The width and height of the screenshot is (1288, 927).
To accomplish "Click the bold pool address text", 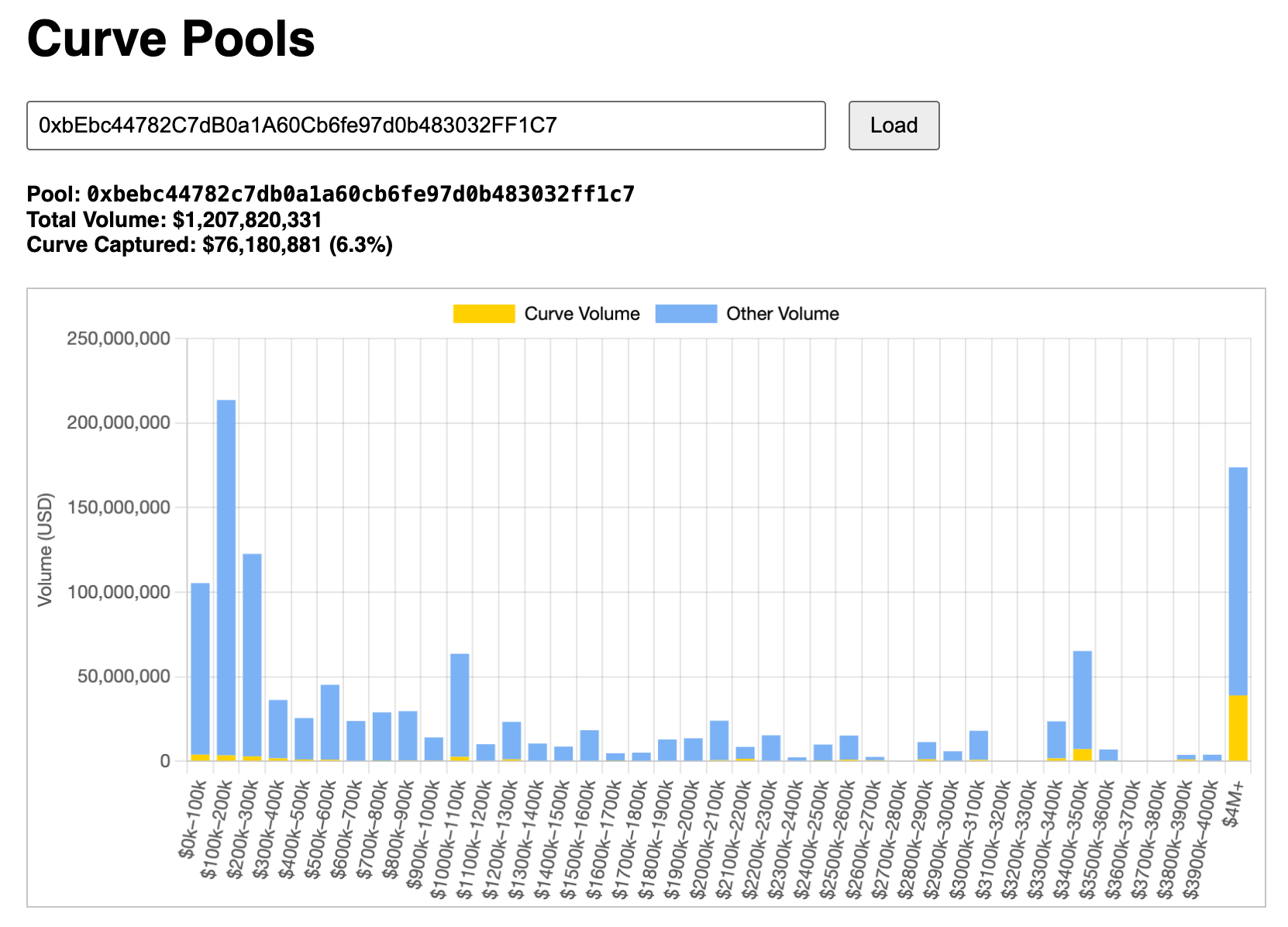I will point(360,194).
